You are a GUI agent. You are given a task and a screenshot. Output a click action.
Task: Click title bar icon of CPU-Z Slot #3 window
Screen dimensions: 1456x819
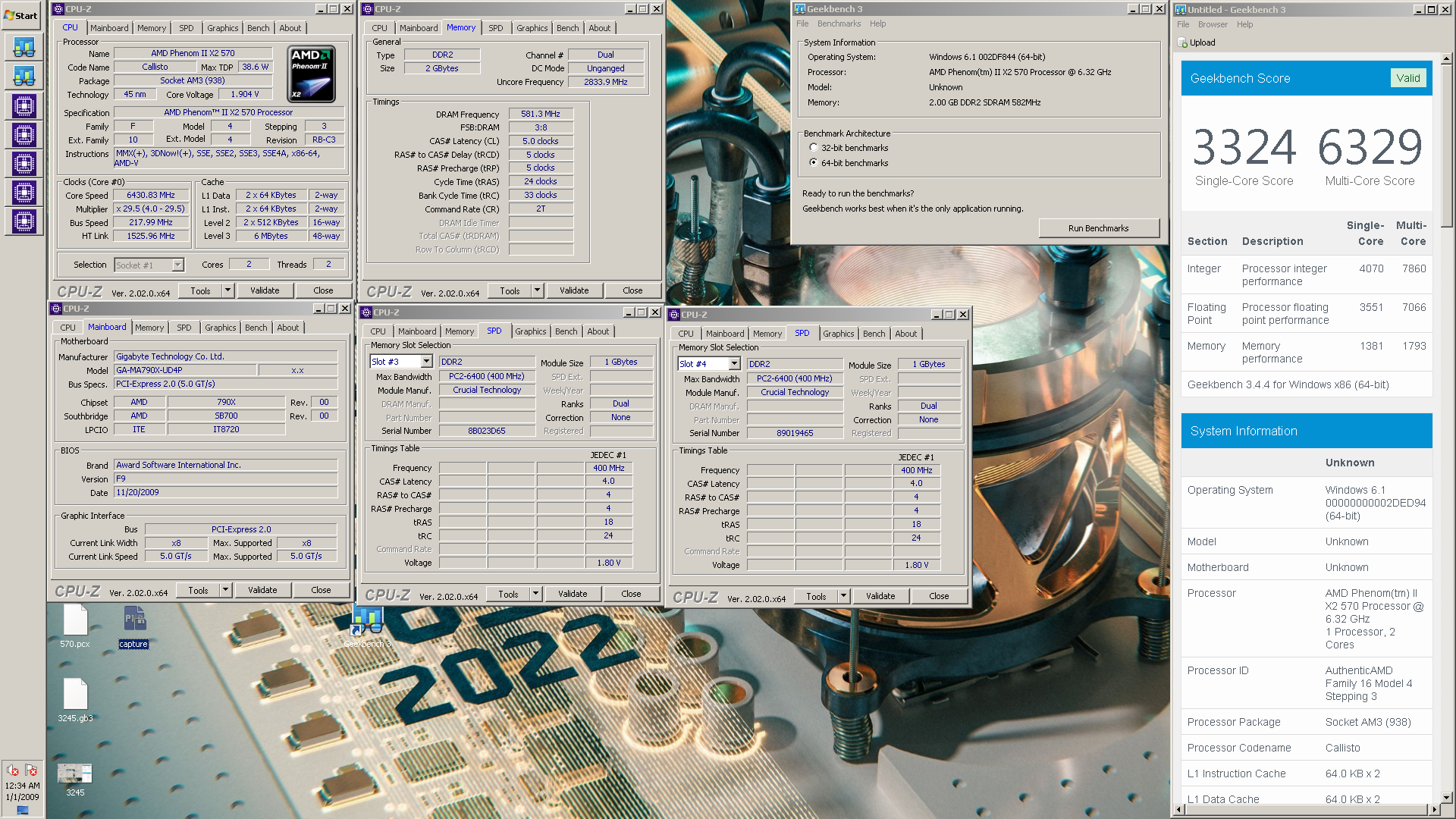pos(366,312)
